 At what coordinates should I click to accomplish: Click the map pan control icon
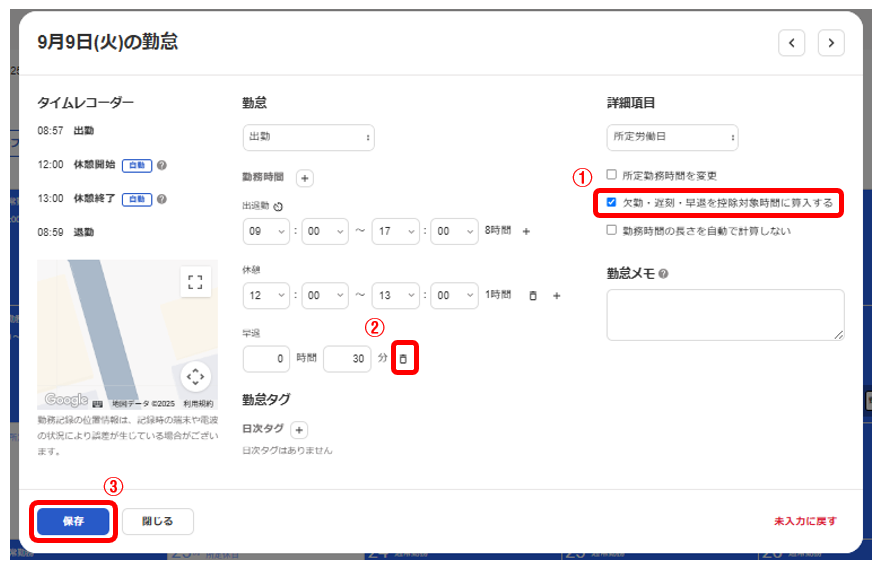tap(196, 376)
